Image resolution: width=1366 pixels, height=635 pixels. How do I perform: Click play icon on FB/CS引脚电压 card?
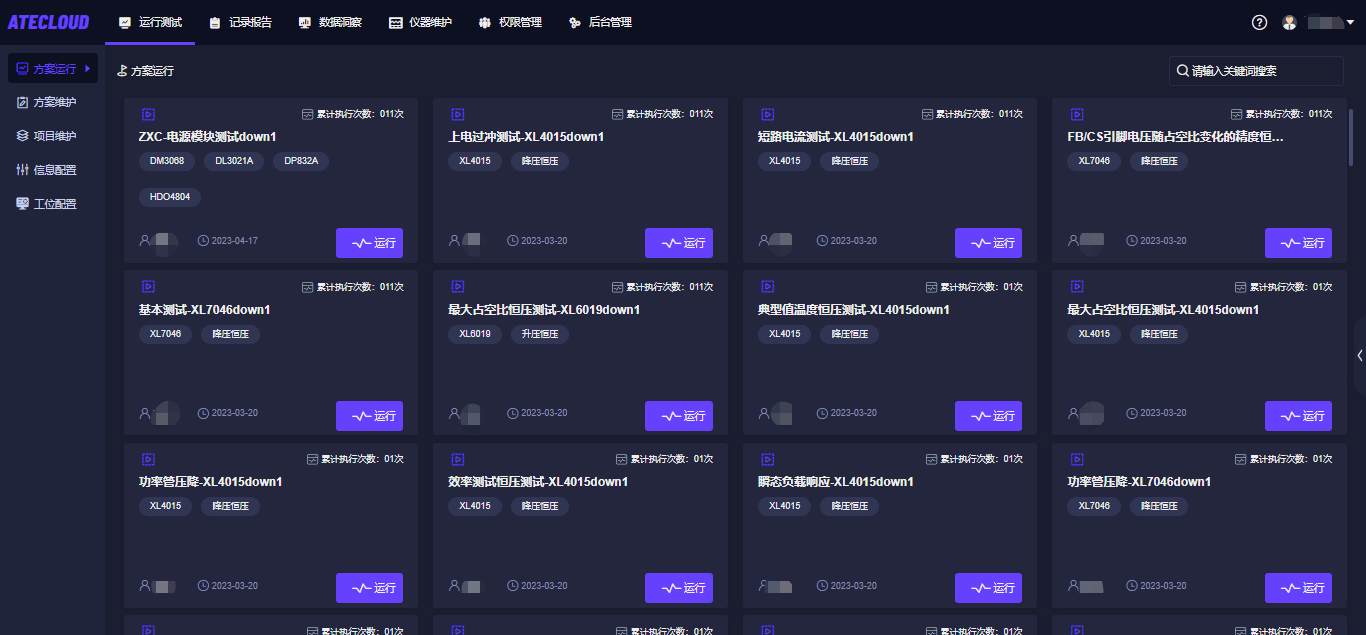(1077, 114)
